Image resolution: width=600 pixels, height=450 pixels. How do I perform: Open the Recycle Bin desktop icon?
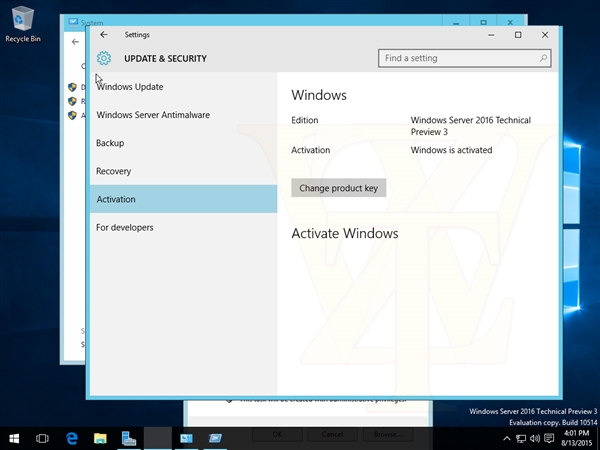[23, 24]
